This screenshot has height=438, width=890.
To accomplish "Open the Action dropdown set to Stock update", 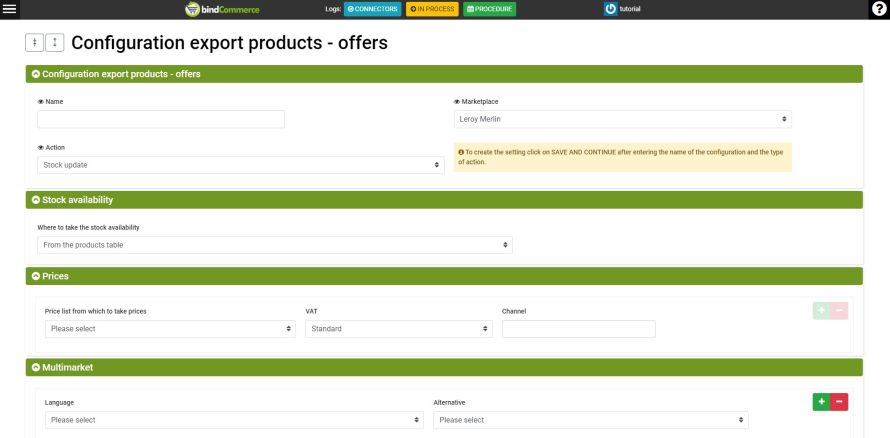I will click(x=241, y=165).
